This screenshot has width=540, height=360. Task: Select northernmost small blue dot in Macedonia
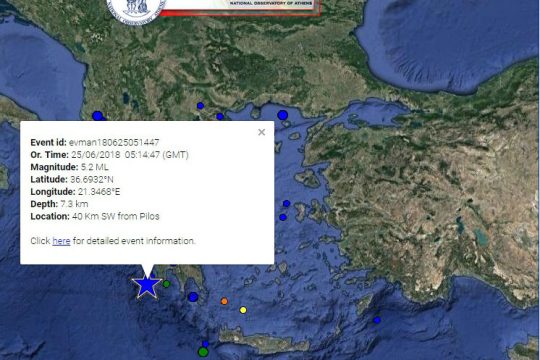(200, 106)
